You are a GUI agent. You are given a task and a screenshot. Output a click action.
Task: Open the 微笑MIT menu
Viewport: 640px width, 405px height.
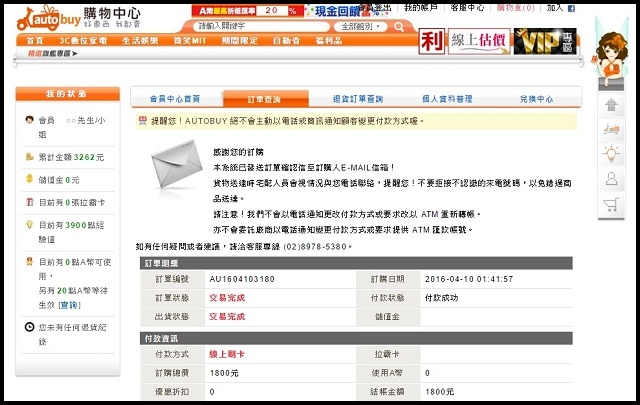pos(190,40)
